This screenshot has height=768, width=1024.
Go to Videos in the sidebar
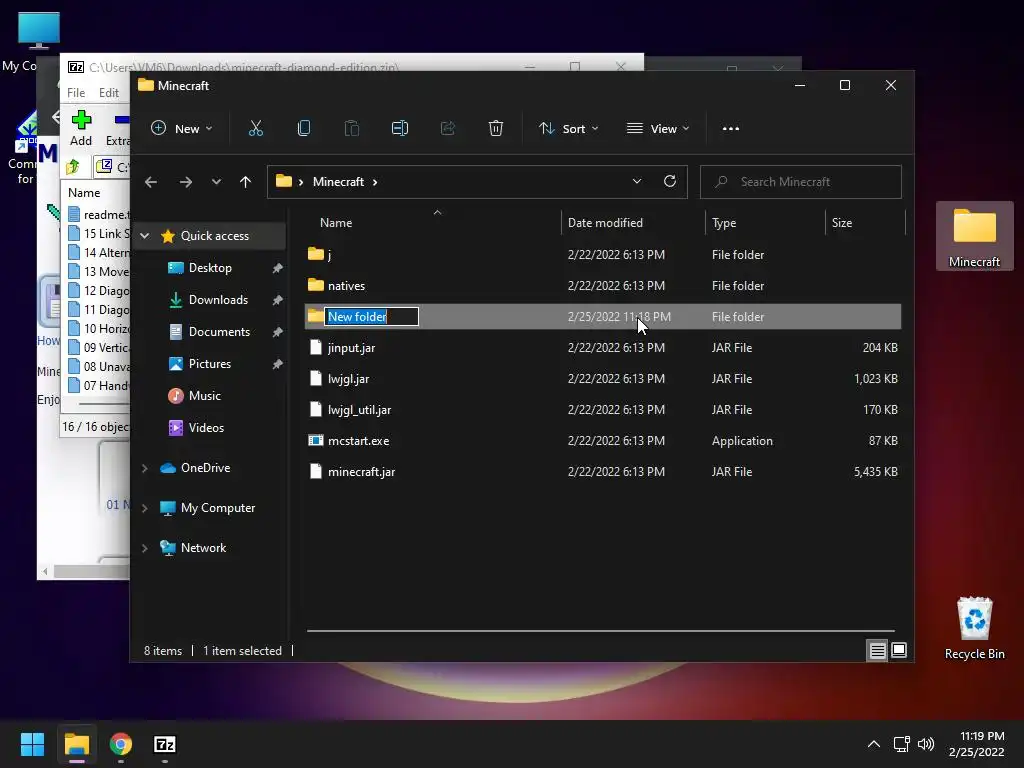pos(206,428)
